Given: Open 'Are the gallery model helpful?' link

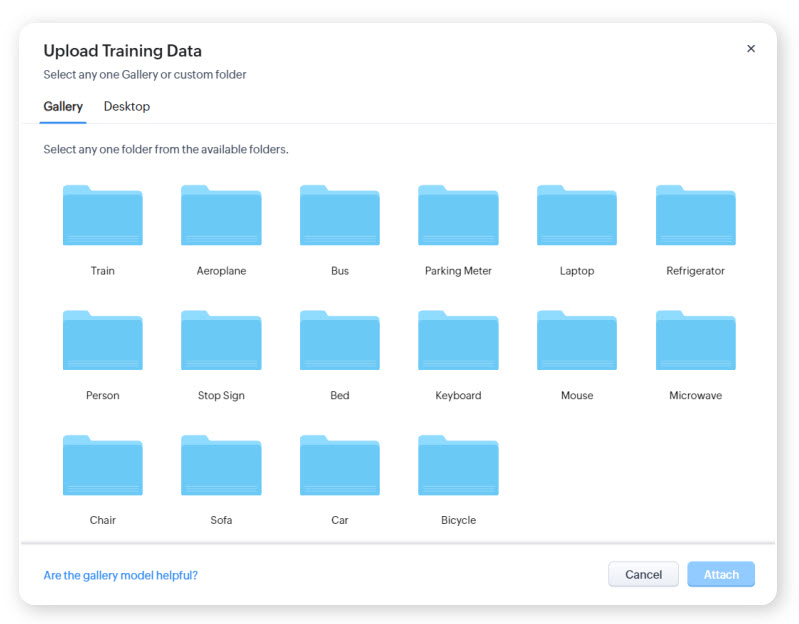Looking at the screenshot, I should tap(120, 575).
